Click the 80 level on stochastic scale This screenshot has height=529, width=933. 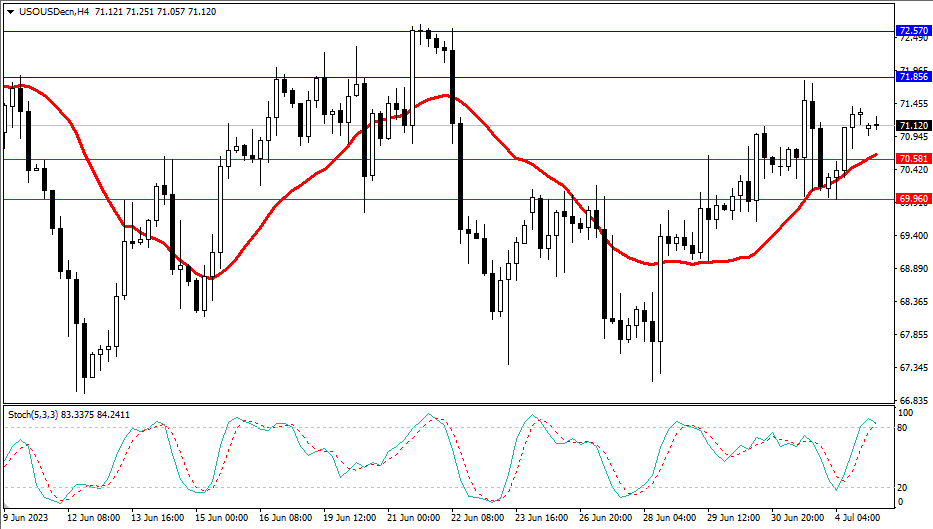click(x=904, y=428)
